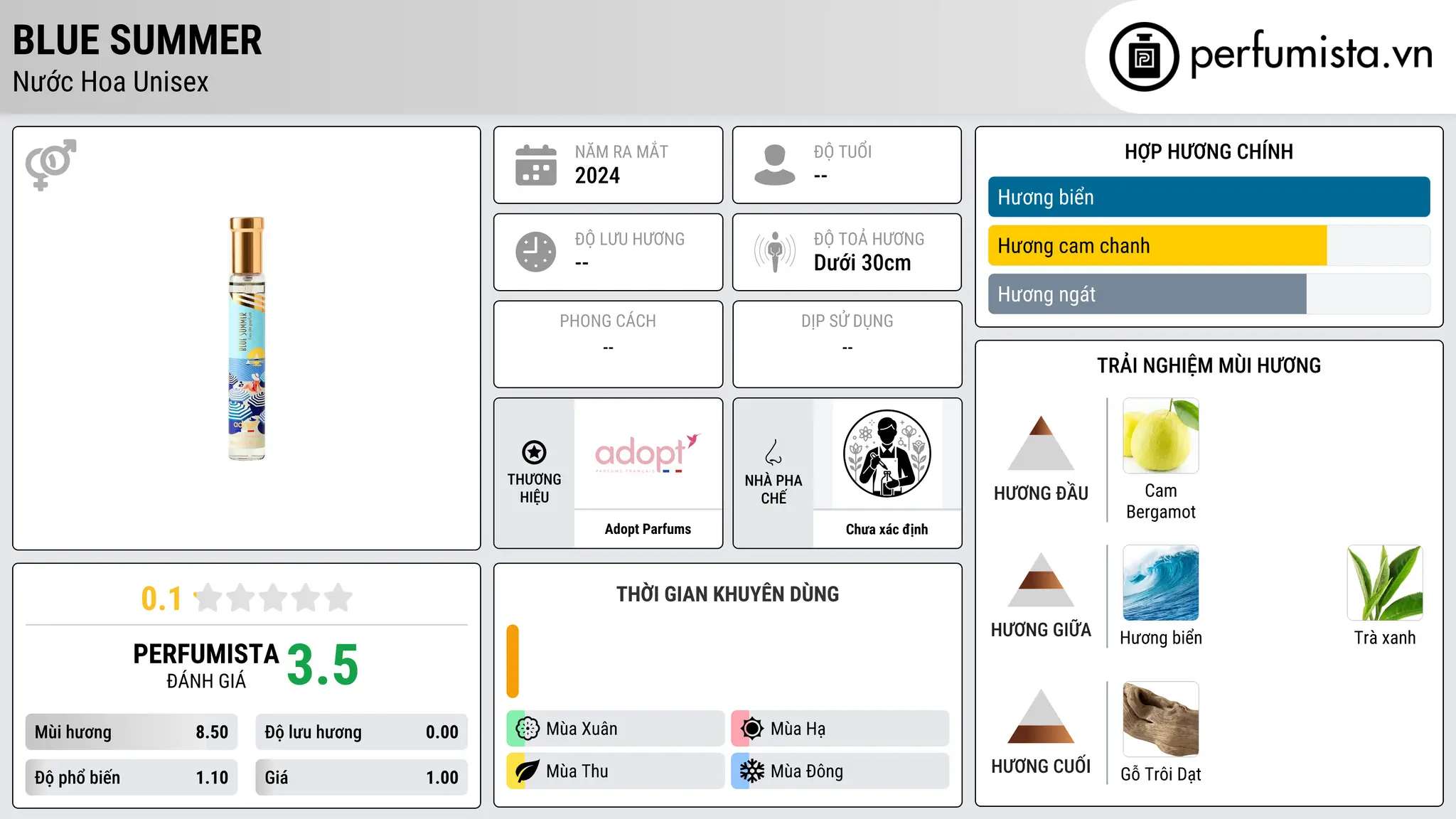The width and height of the screenshot is (1456, 819).
Task: Click the Hương giữa pyramid icon
Action: coord(1041,579)
